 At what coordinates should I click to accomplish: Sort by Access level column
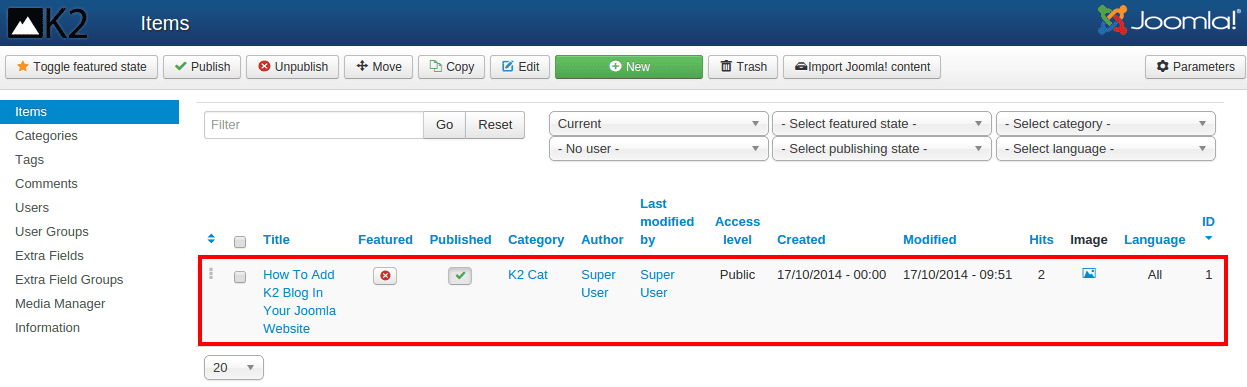click(x=738, y=231)
